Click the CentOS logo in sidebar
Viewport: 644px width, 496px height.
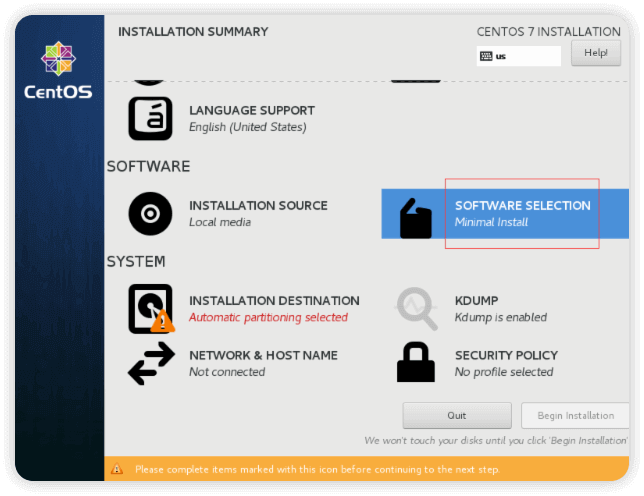click(x=58, y=70)
